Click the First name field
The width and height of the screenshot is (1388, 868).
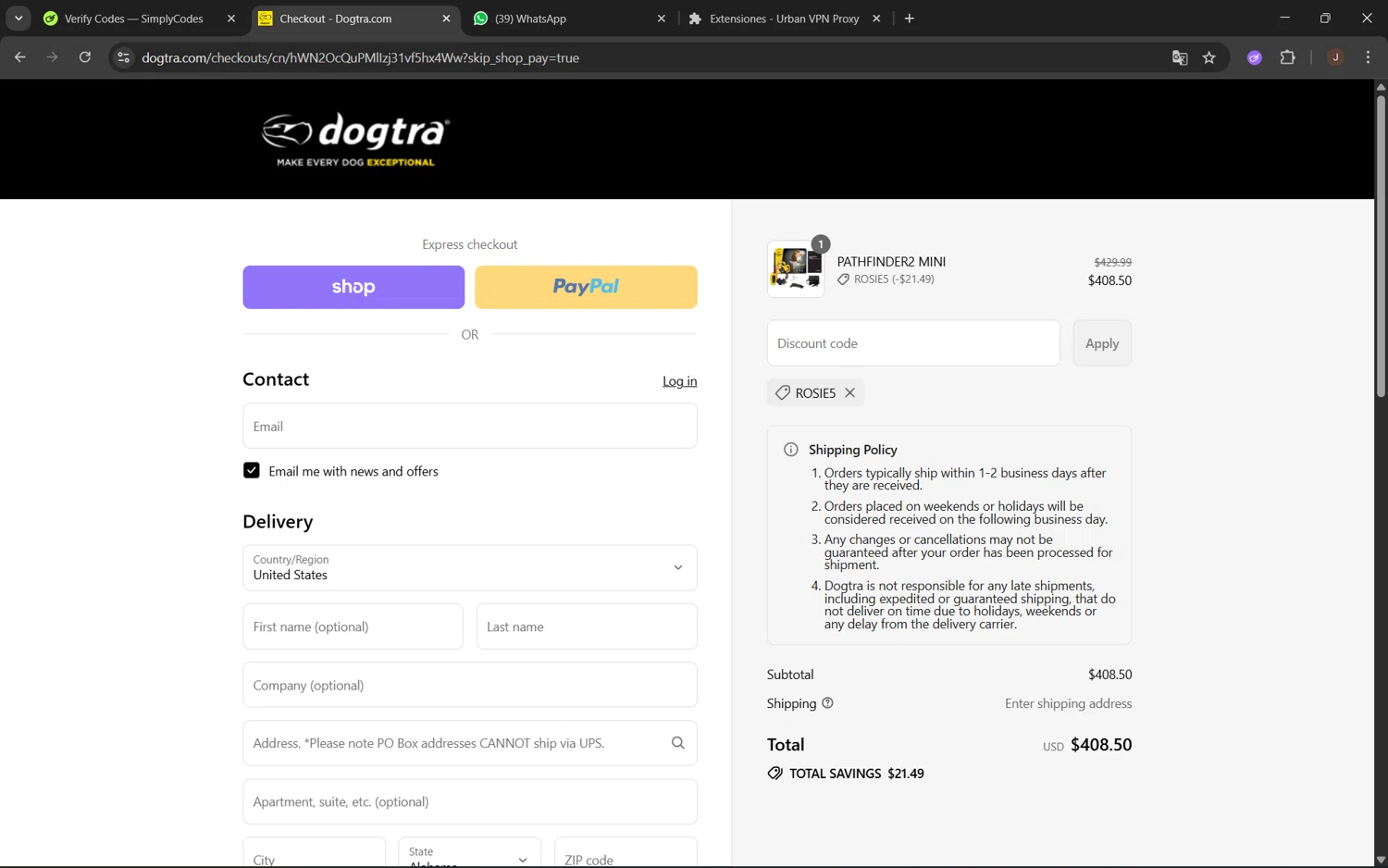click(x=353, y=627)
